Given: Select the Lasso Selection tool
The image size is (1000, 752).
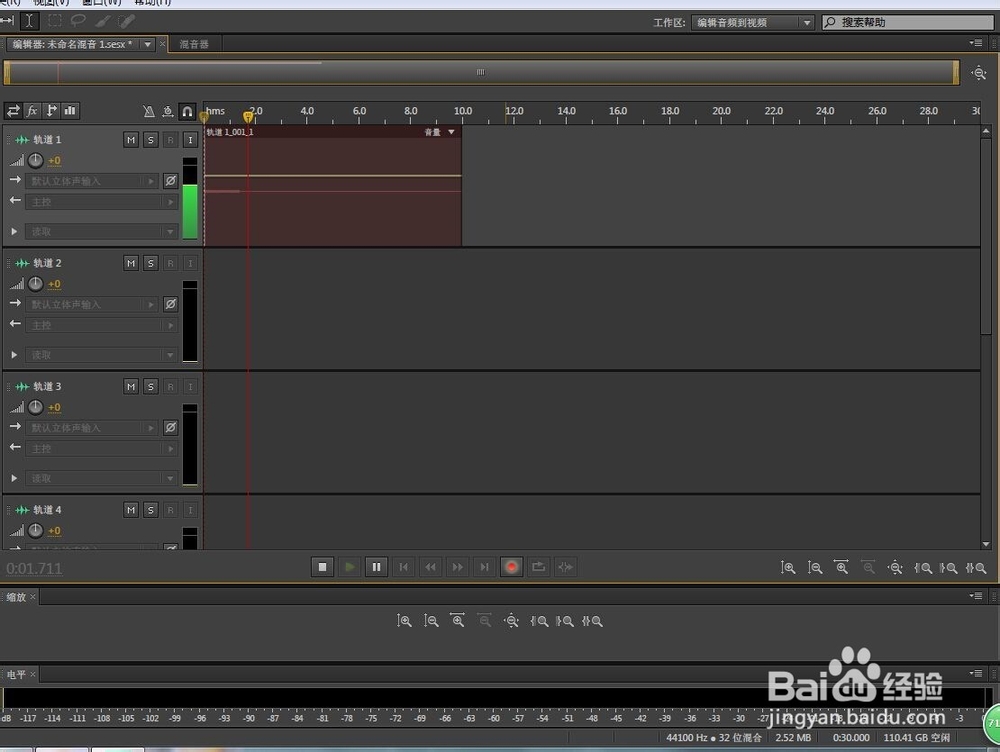Looking at the screenshot, I should tap(78, 21).
